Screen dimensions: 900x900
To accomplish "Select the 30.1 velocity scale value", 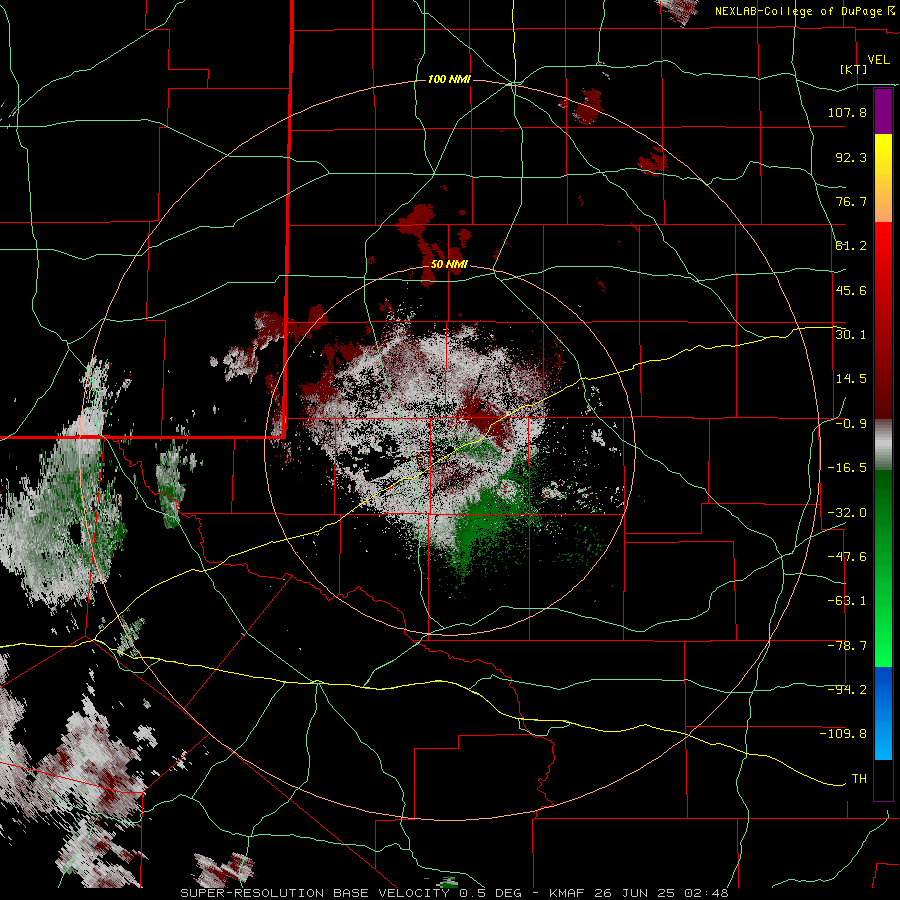I will pyautogui.click(x=851, y=335).
